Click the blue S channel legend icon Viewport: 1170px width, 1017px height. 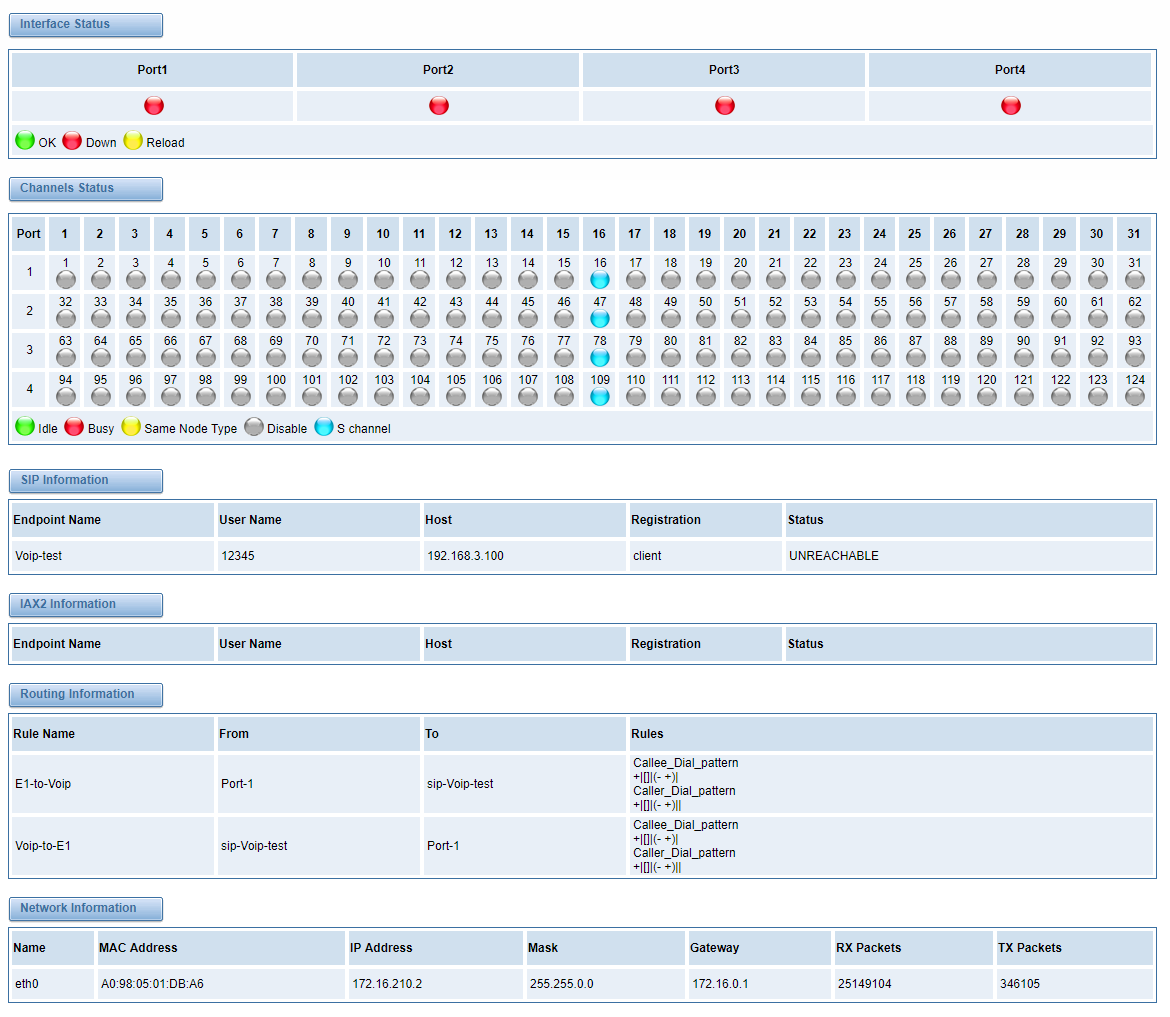click(324, 426)
